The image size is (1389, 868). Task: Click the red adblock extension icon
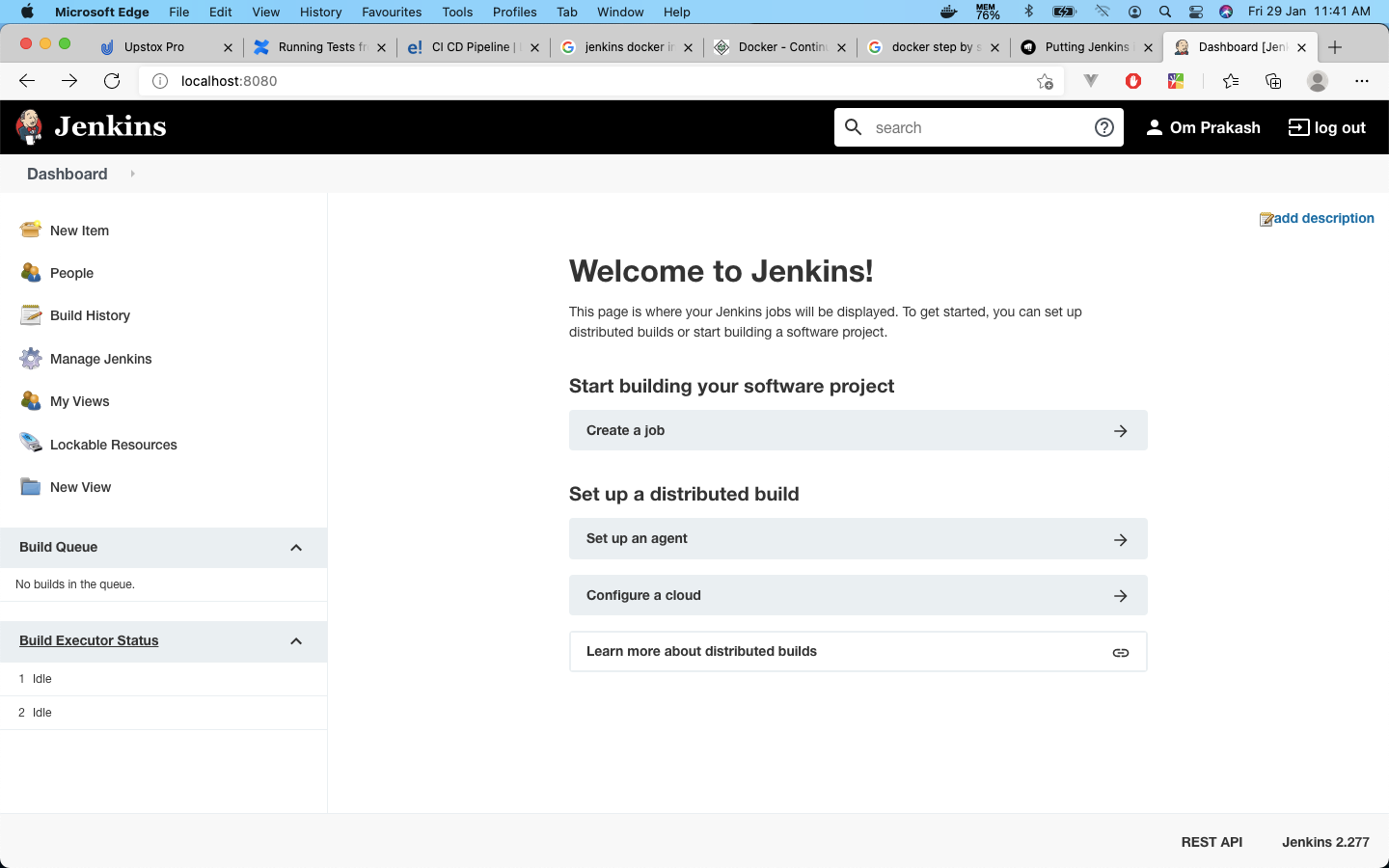1133,81
